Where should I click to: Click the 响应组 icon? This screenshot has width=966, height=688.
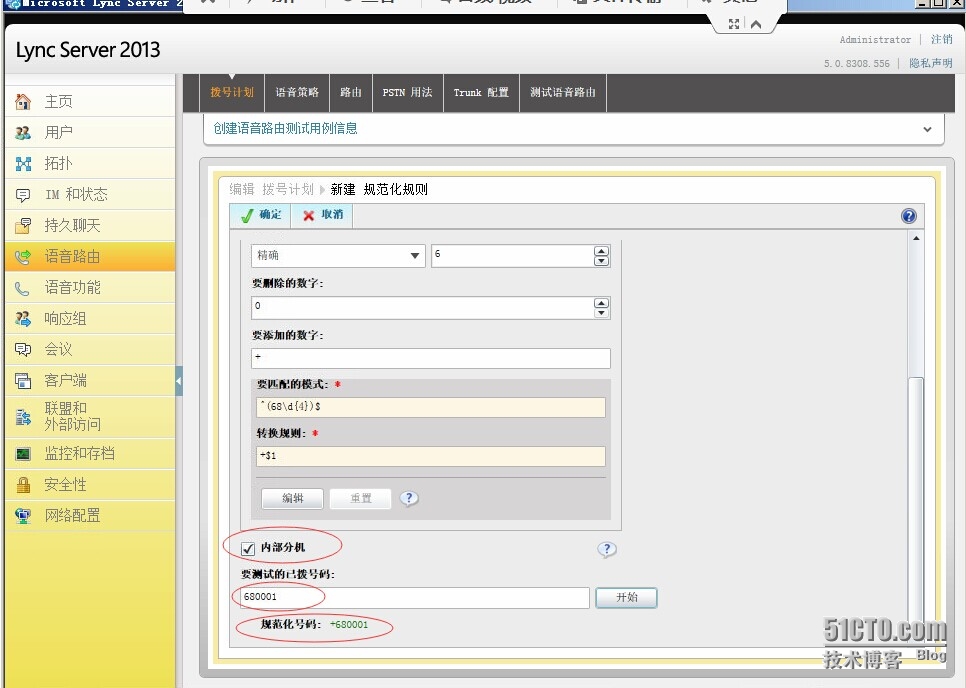[x=23, y=319]
